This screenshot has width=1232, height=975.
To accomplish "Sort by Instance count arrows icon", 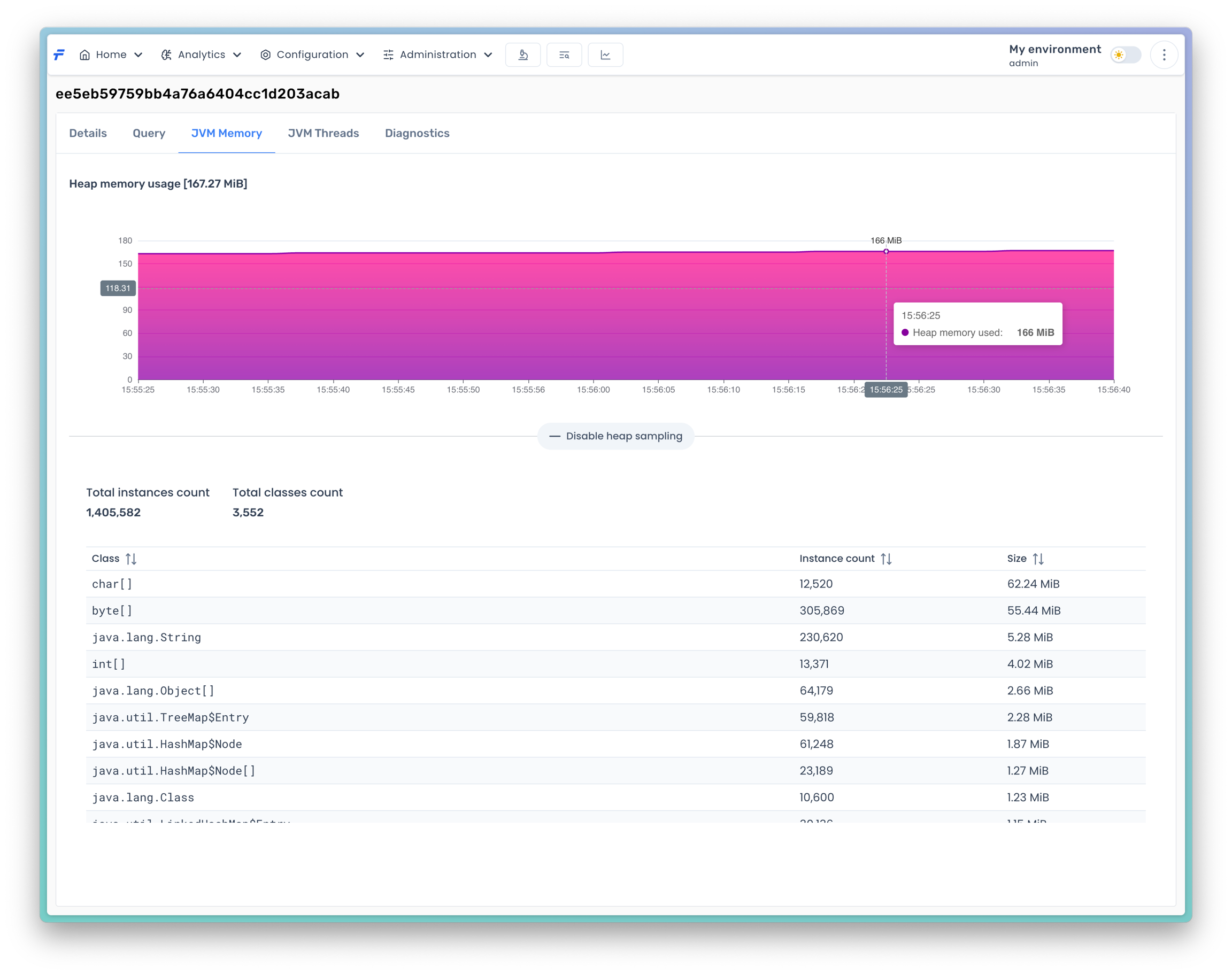I will pyautogui.click(x=885, y=559).
